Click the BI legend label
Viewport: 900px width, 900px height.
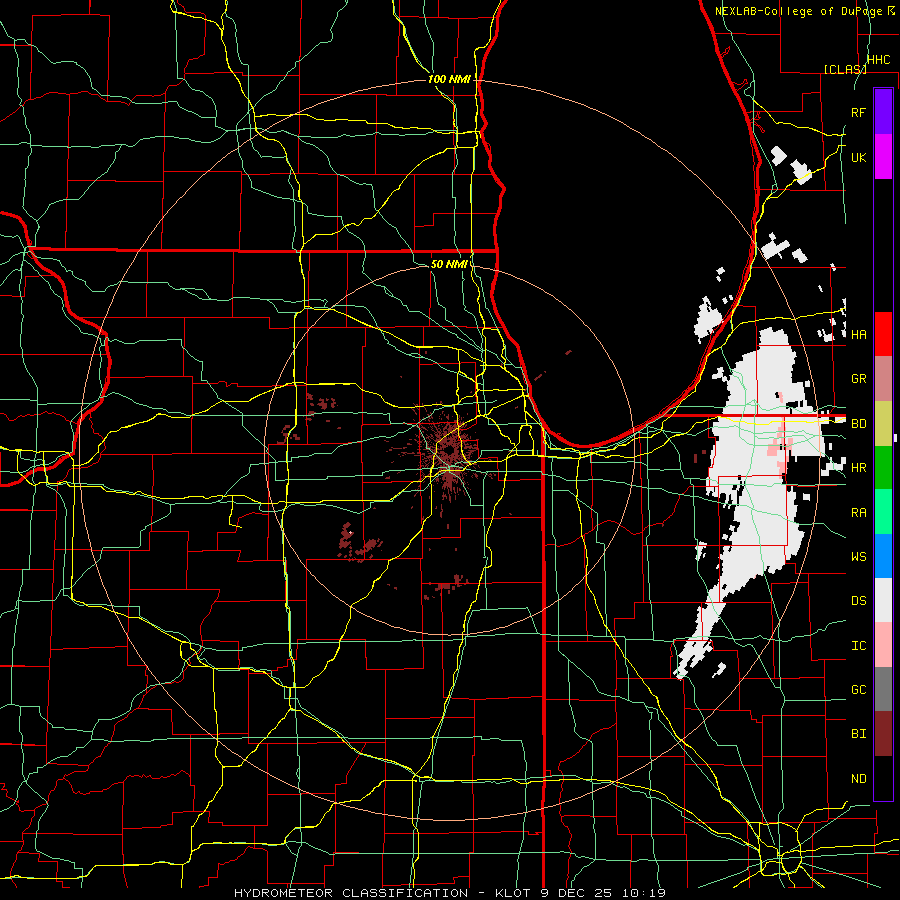tap(858, 734)
